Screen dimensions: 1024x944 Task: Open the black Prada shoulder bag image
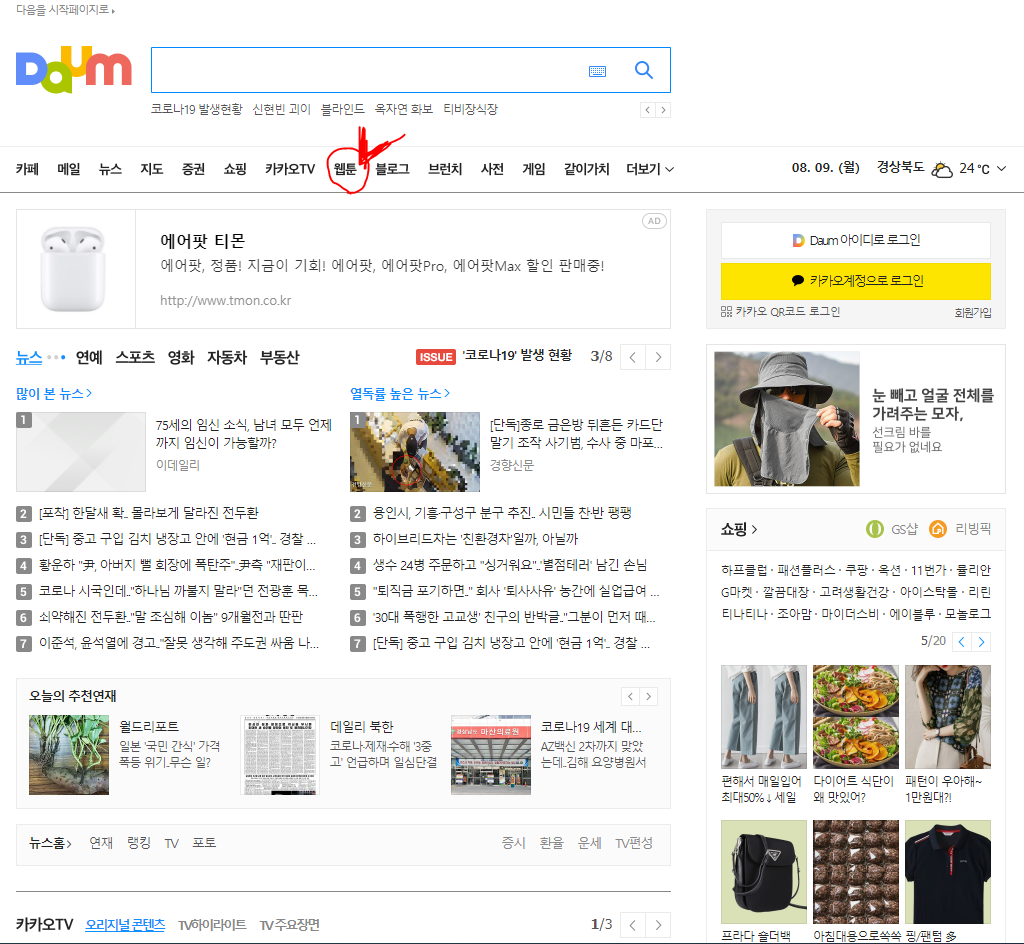763,872
